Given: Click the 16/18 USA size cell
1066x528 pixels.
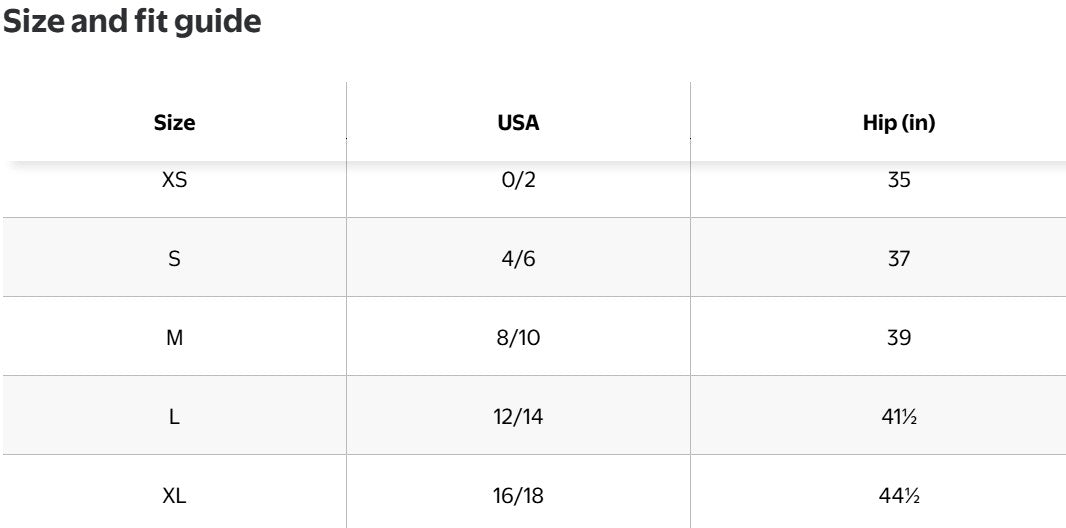Looking at the screenshot, I should [518, 496].
